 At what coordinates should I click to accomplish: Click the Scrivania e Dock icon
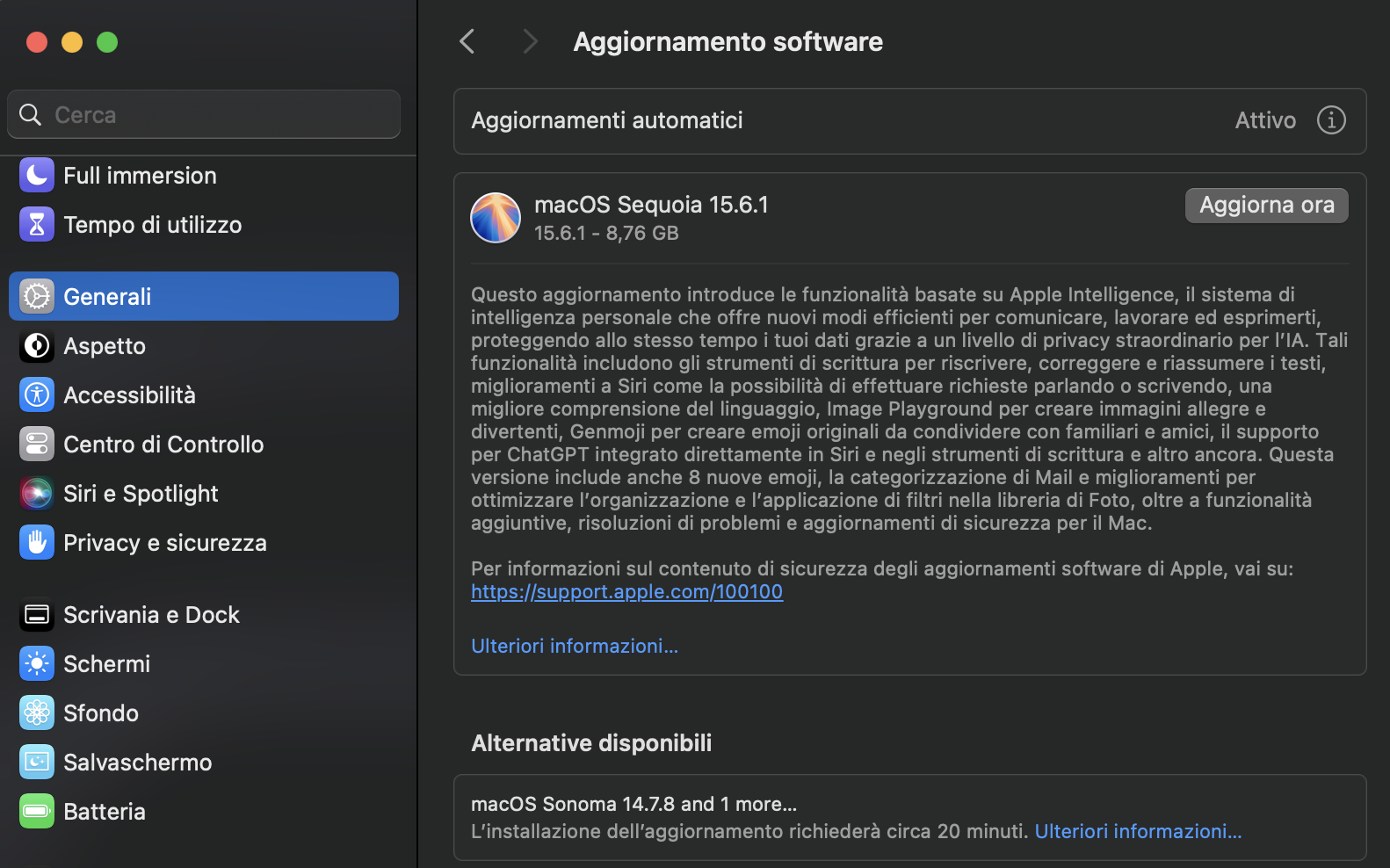(37, 615)
